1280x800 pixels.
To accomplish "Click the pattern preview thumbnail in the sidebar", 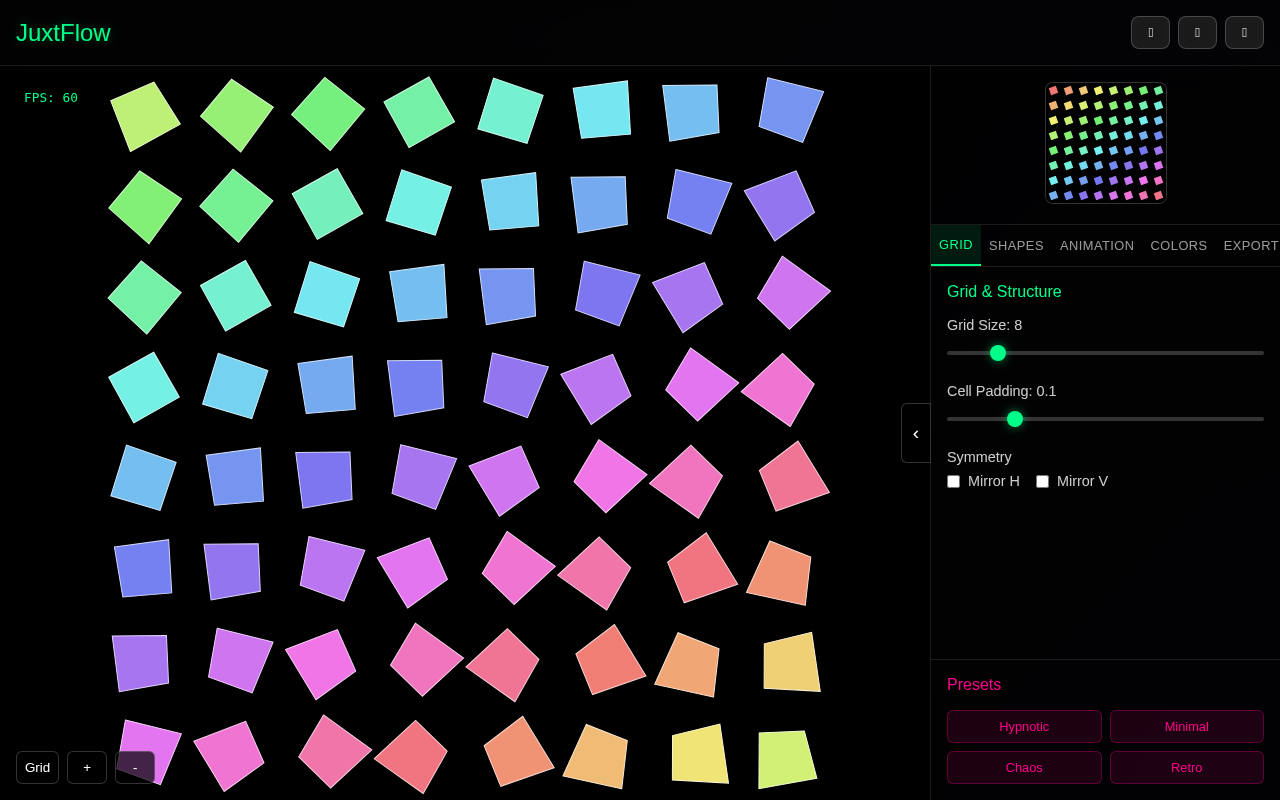I will click(x=1106, y=143).
